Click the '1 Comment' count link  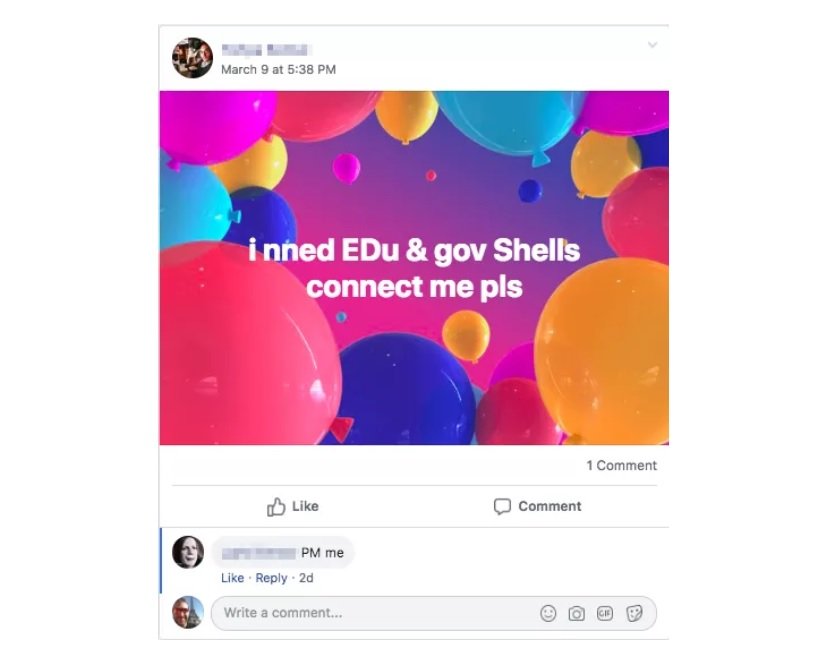coord(621,465)
